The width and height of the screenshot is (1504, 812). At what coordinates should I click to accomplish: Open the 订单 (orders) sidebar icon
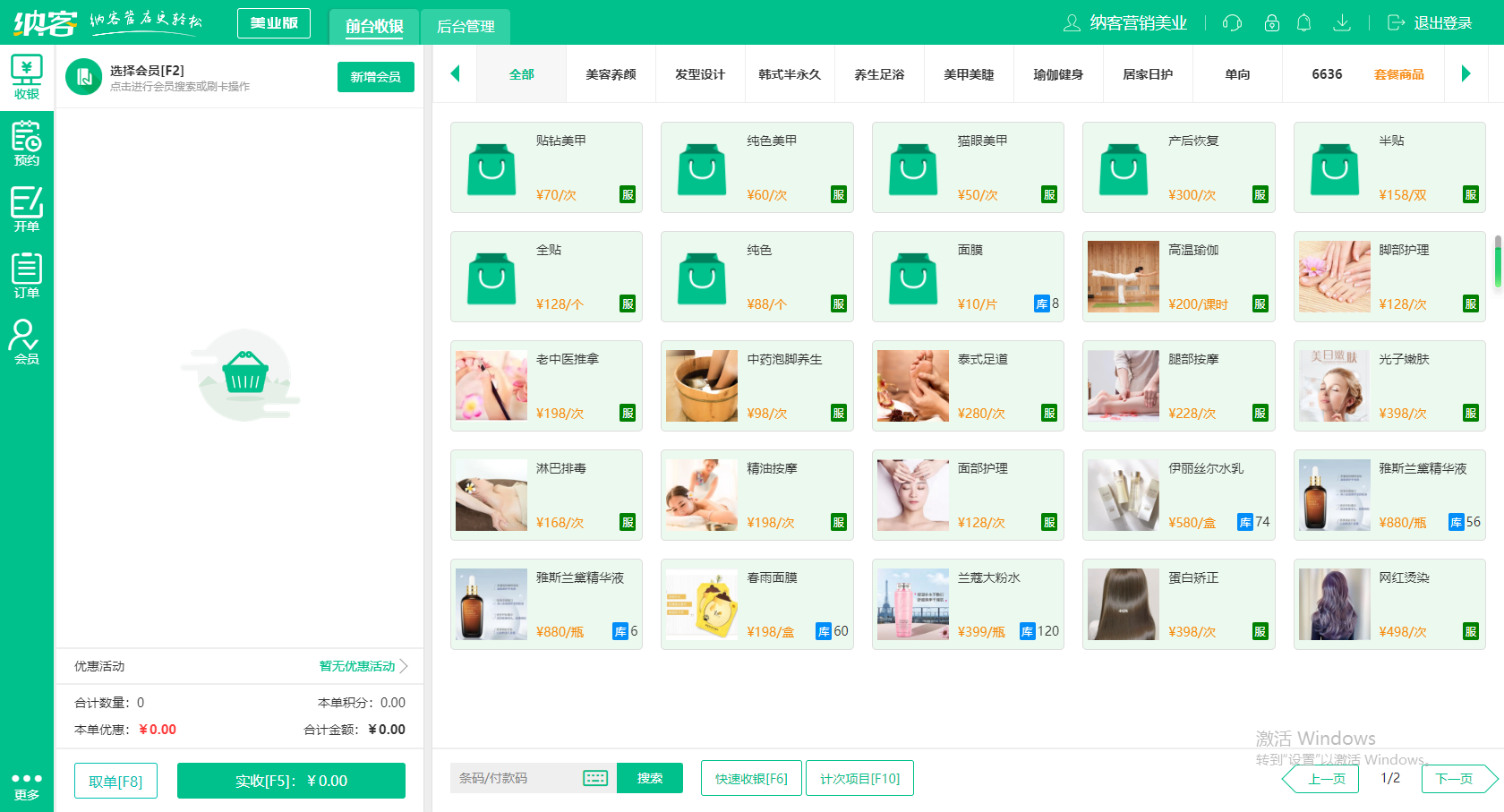coord(27,273)
